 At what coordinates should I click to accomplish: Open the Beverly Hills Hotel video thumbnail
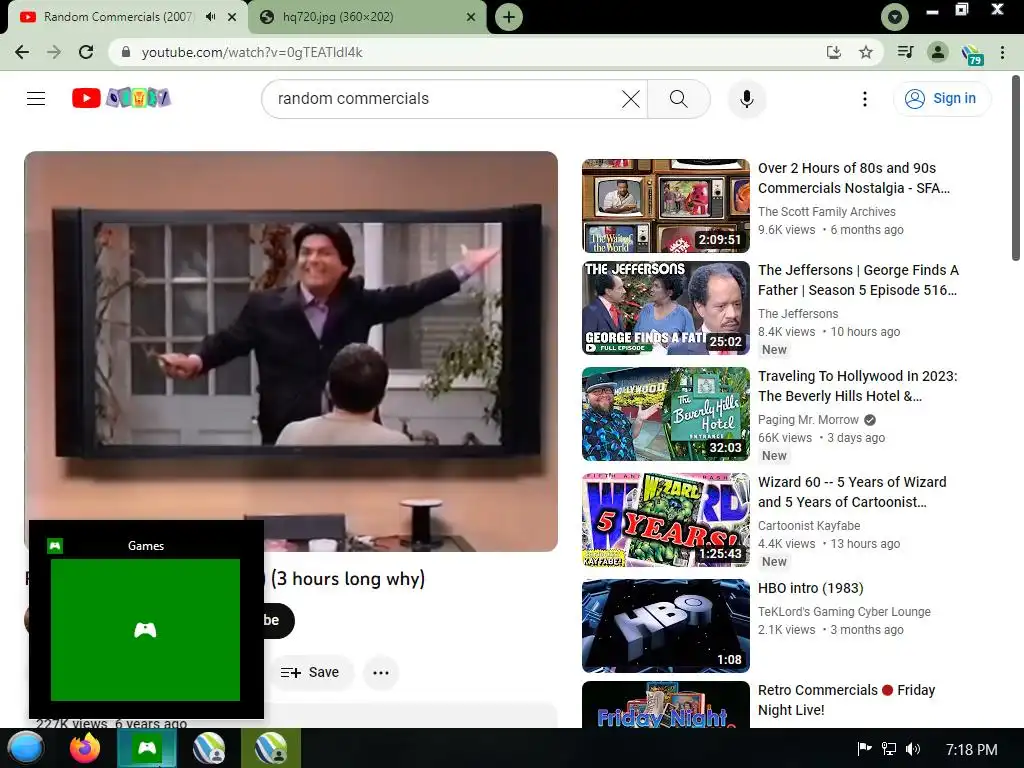tap(665, 414)
